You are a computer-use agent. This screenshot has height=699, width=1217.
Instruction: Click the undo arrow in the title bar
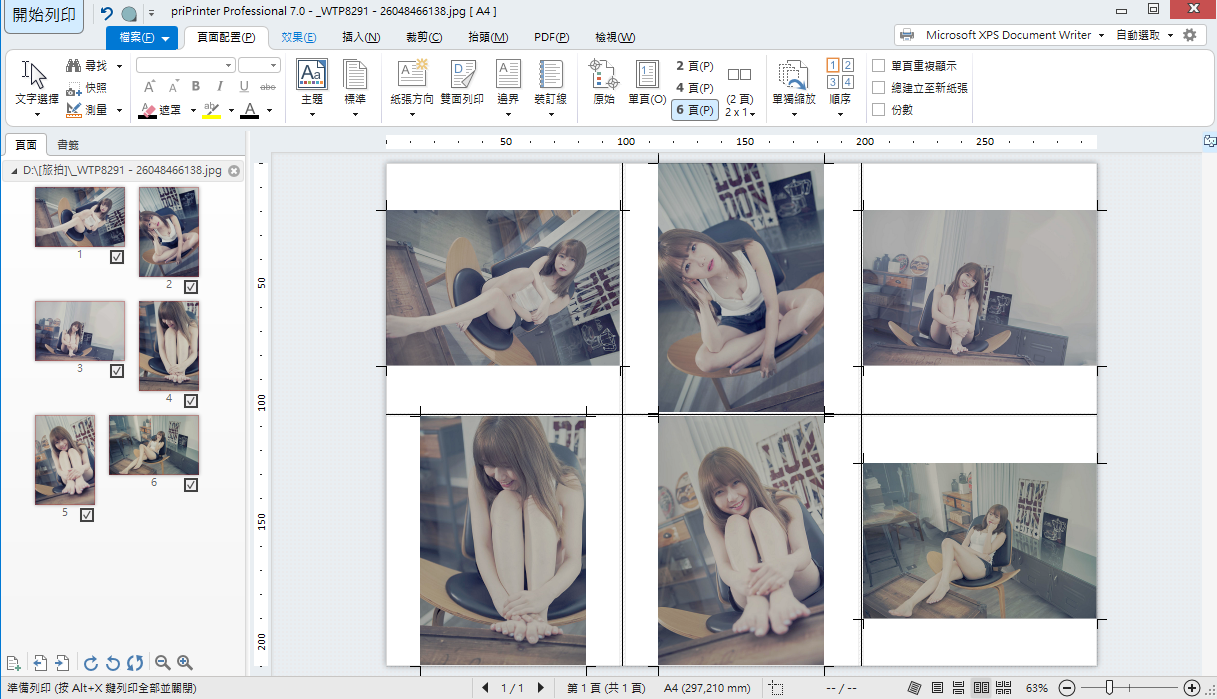point(107,13)
